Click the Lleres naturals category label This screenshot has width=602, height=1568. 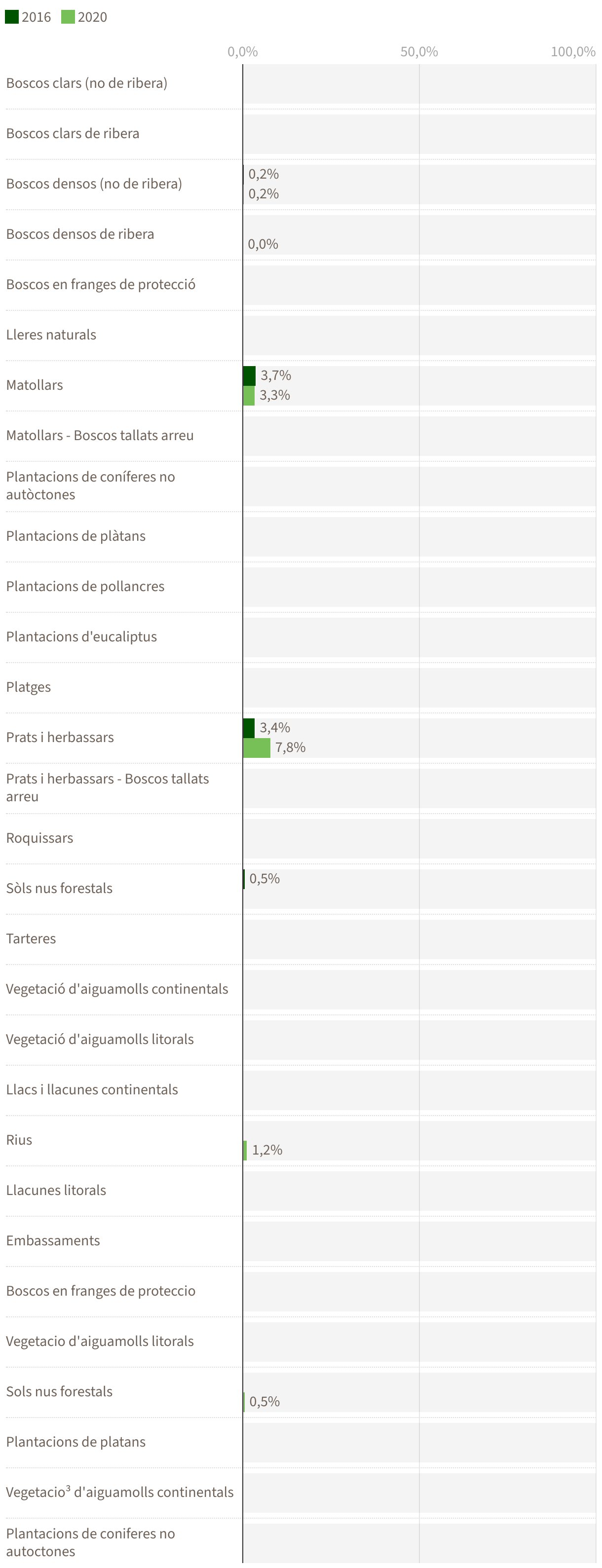point(51,335)
